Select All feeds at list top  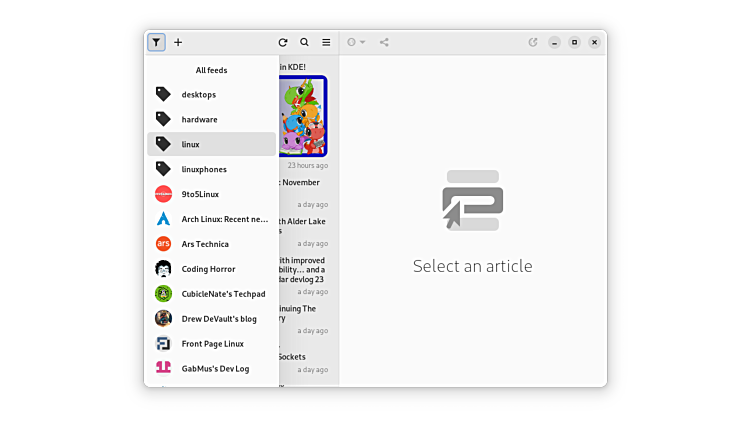[211, 70]
